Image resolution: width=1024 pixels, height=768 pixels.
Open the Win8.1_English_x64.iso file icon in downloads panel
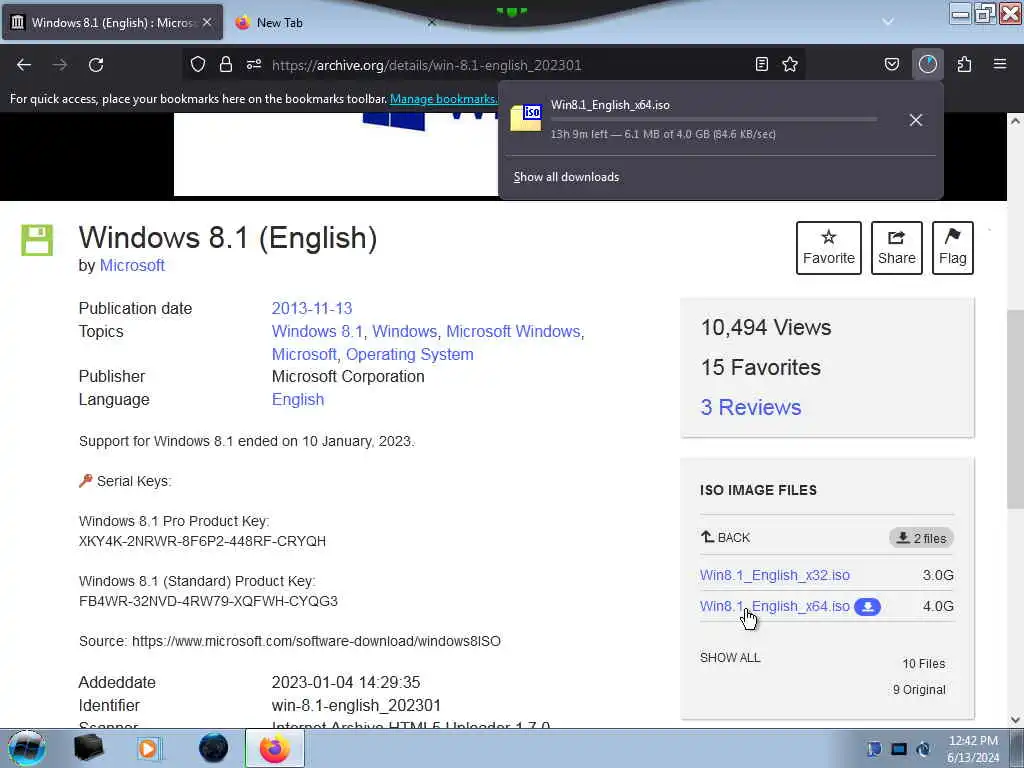click(x=526, y=118)
